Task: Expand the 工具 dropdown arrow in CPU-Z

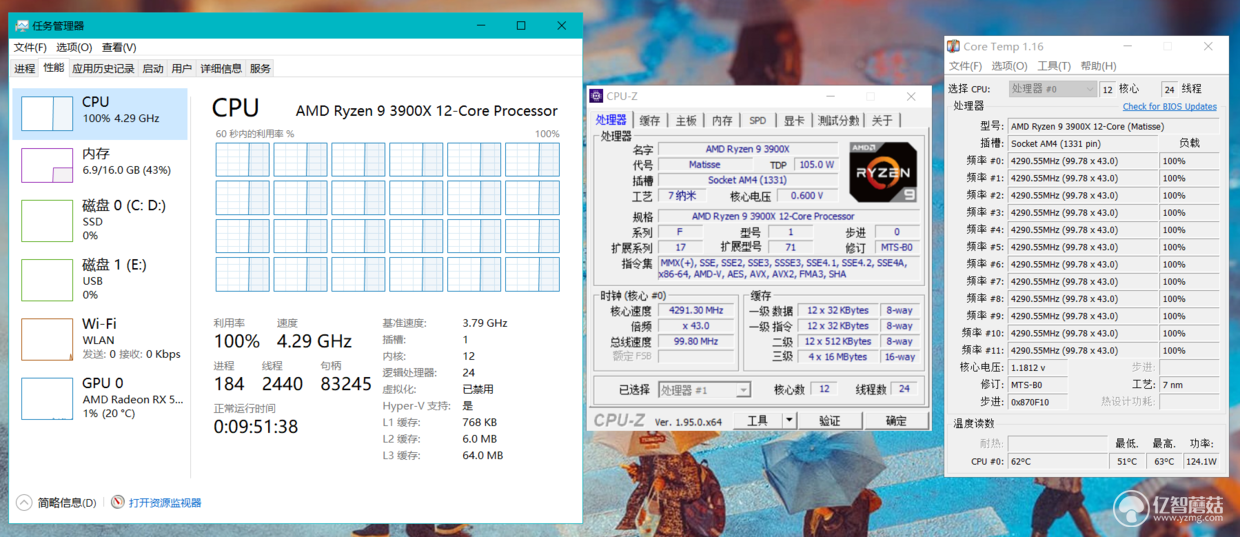Action: (789, 421)
